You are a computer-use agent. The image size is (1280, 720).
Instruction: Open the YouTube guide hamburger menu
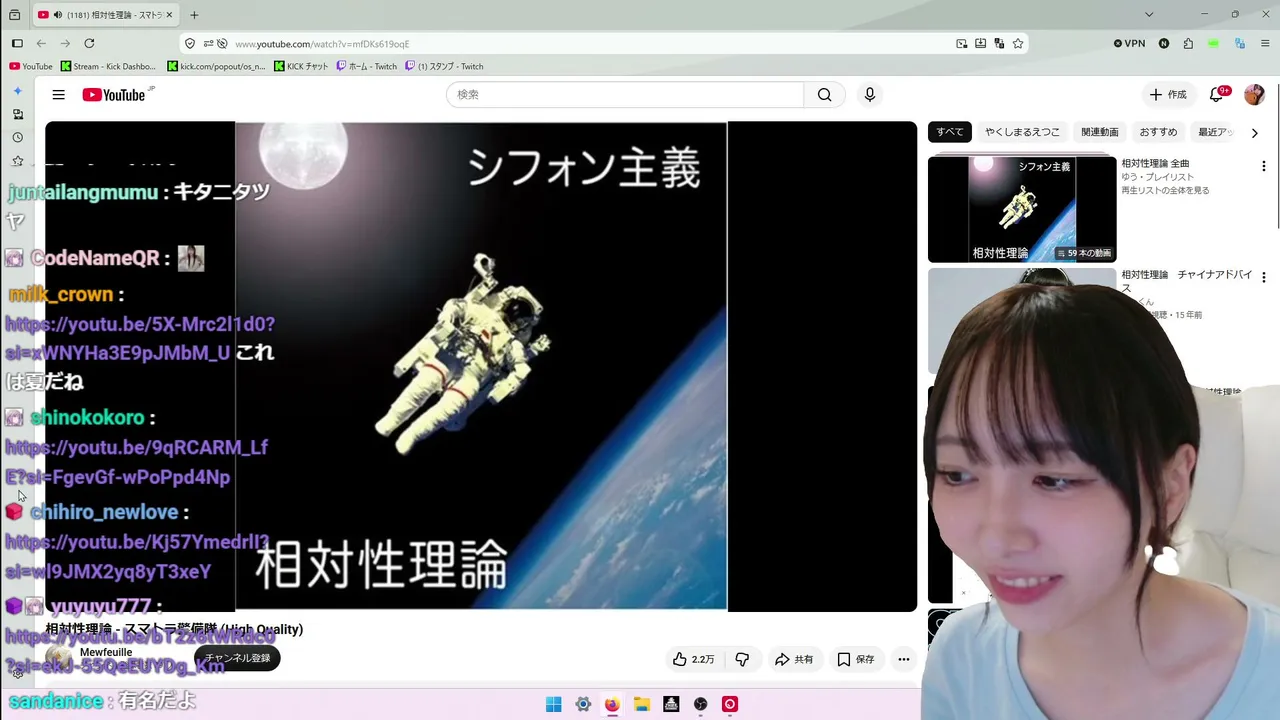tap(59, 95)
